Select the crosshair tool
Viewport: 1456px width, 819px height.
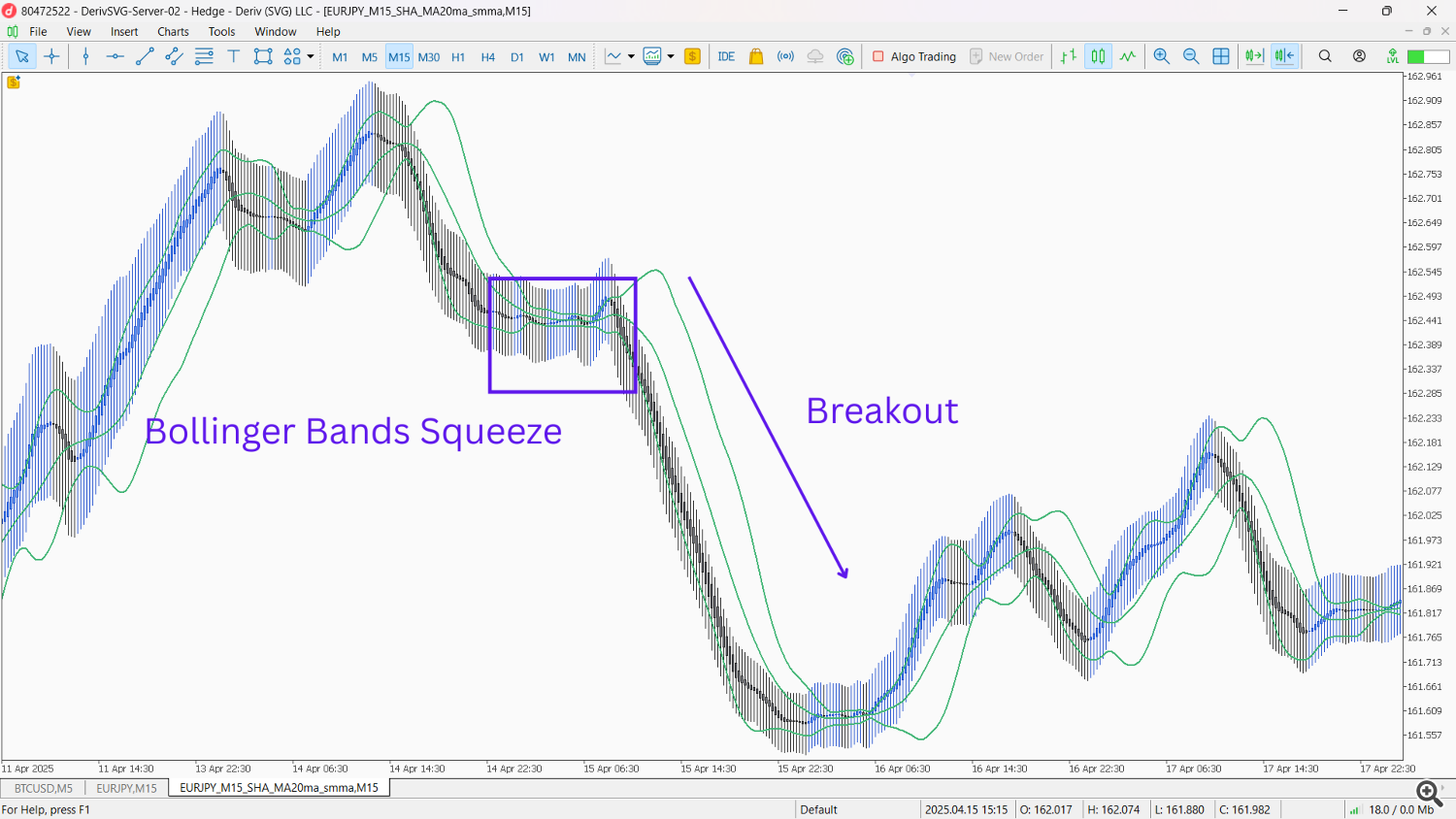[x=52, y=56]
